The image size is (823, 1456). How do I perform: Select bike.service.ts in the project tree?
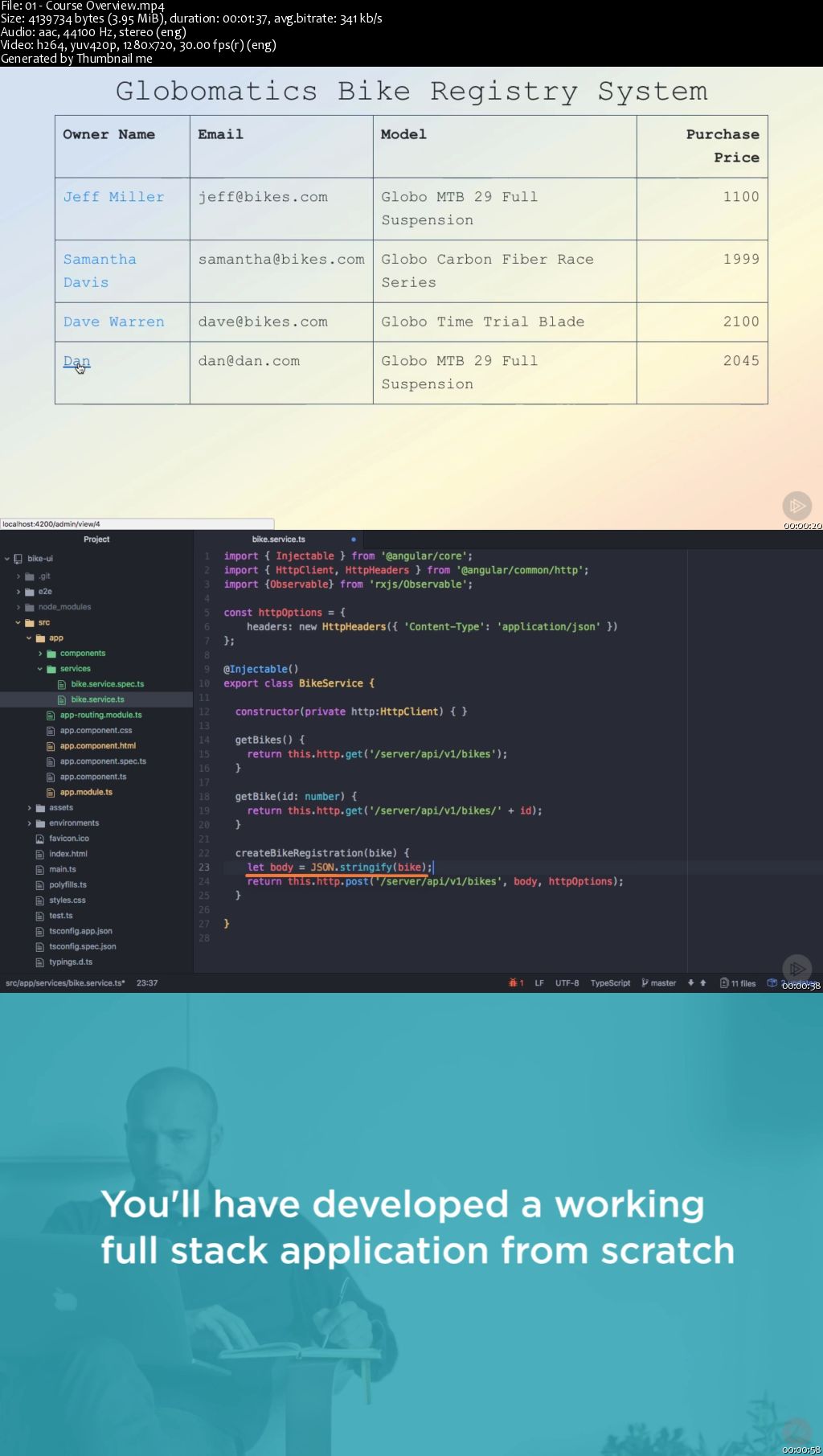click(98, 699)
